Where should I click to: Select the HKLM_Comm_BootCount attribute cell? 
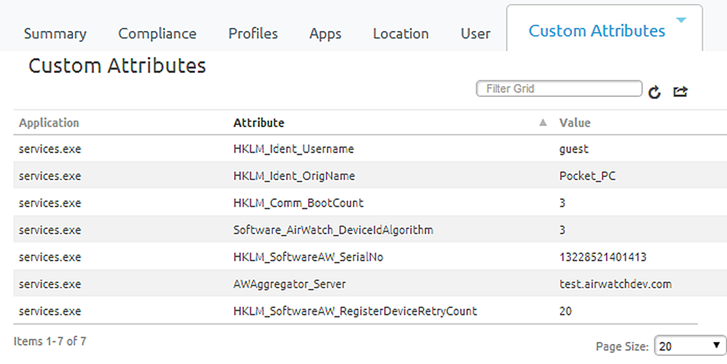[x=298, y=203]
